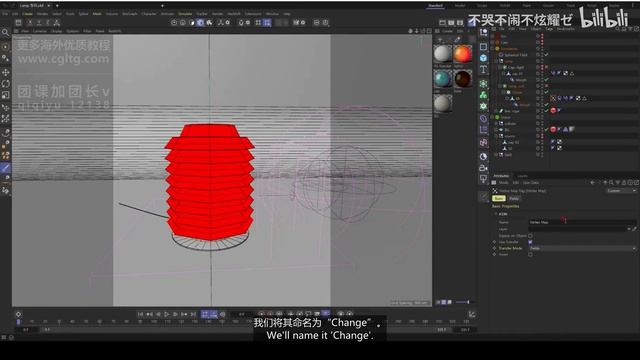Select the Spherical Field object row
The image size is (640, 360).
516,55
